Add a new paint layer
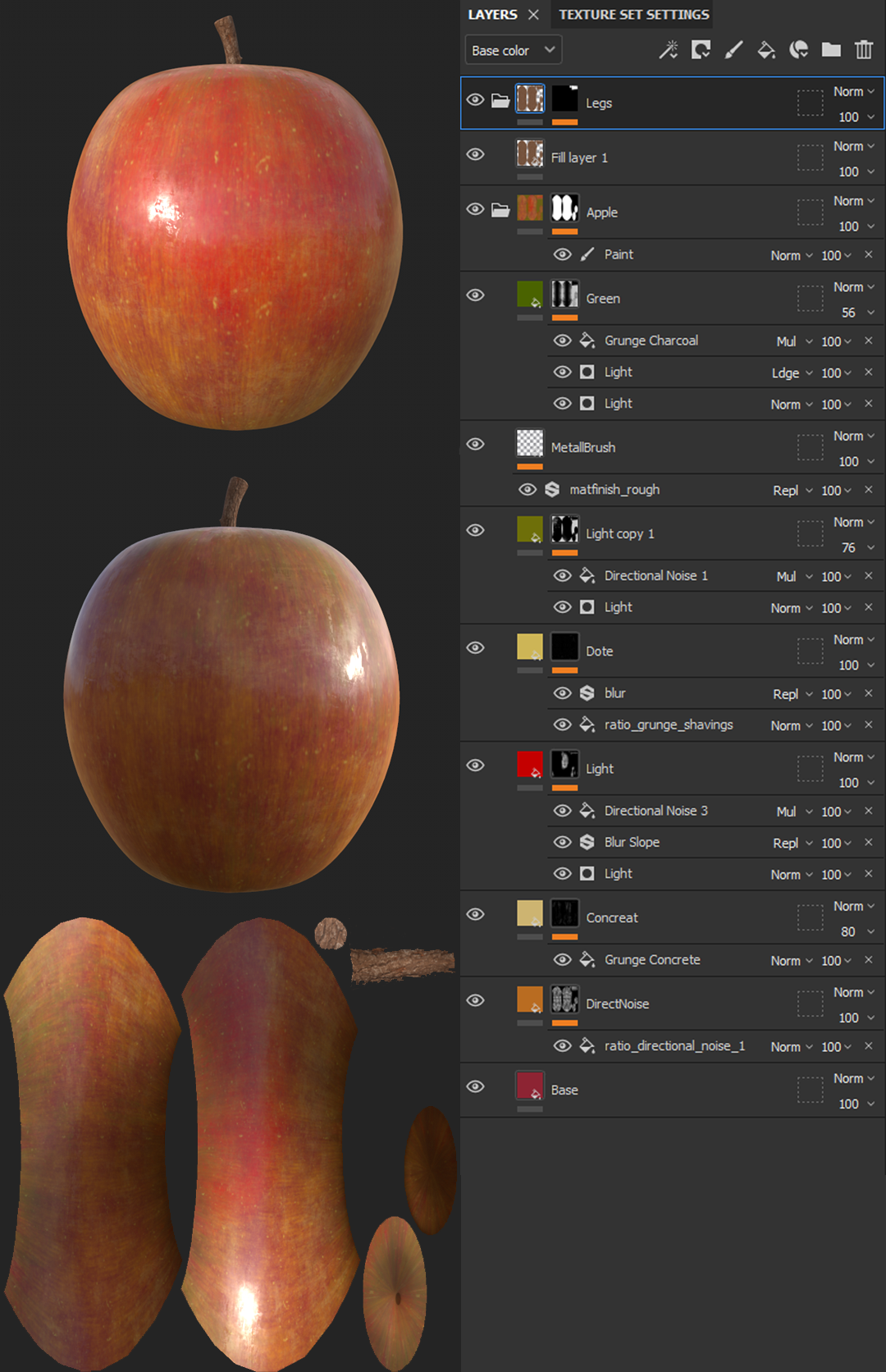The image size is (886, 1372). click(x=733, y=50)
